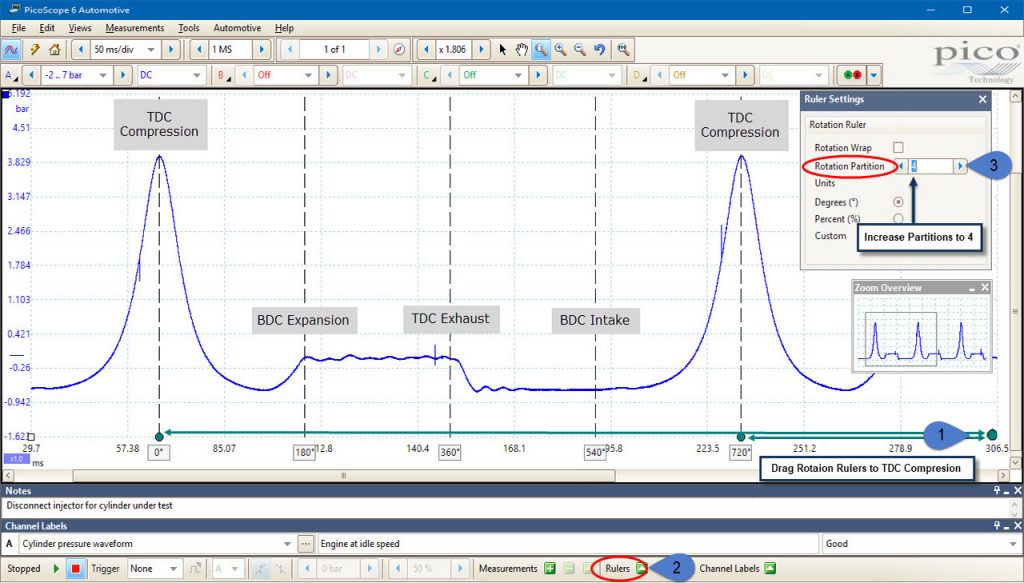Click the Home icon in toolbar
1024x583 pixels.
(54, 50)
